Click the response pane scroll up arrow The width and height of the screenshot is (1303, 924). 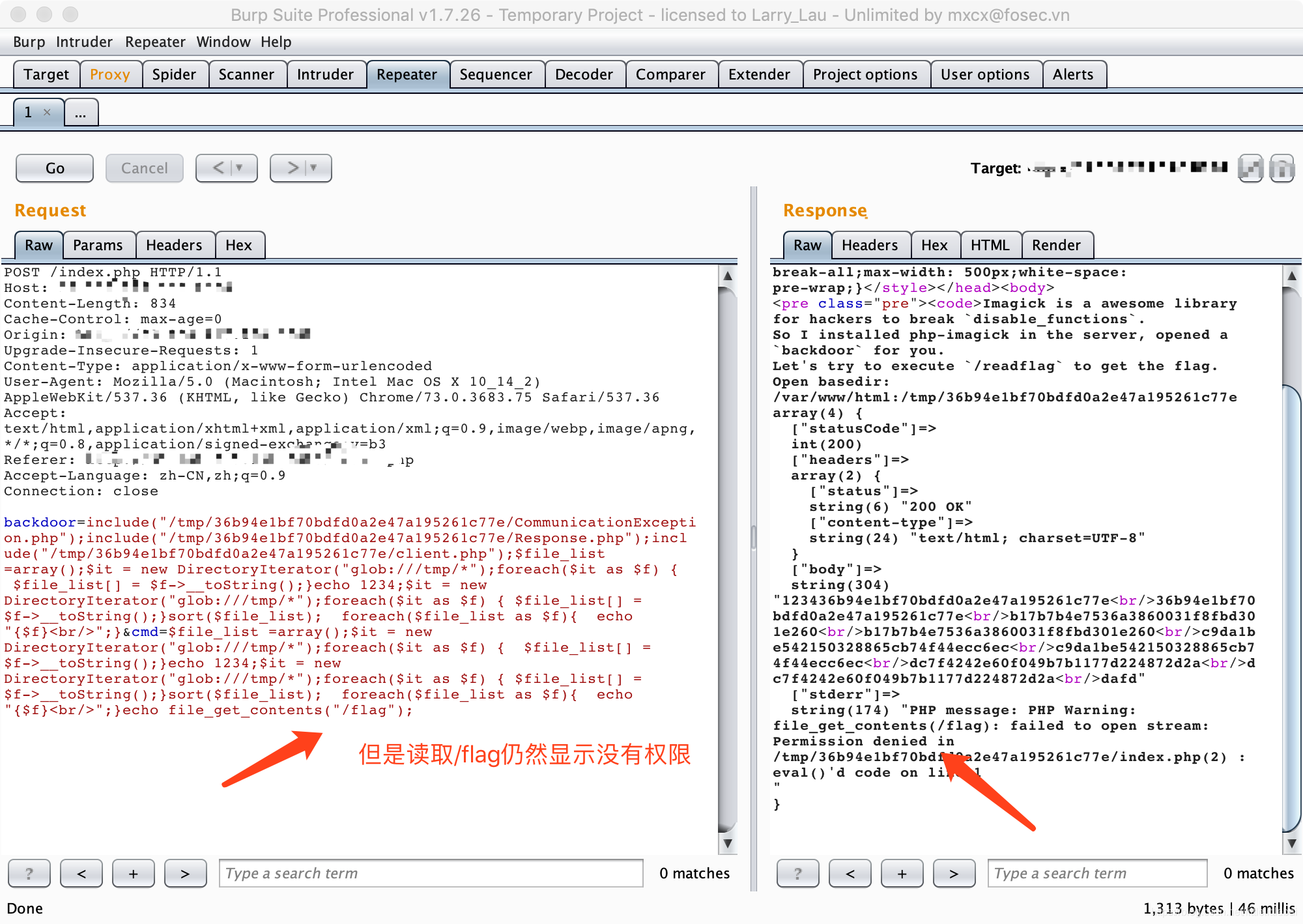(x=1291, y=275)
